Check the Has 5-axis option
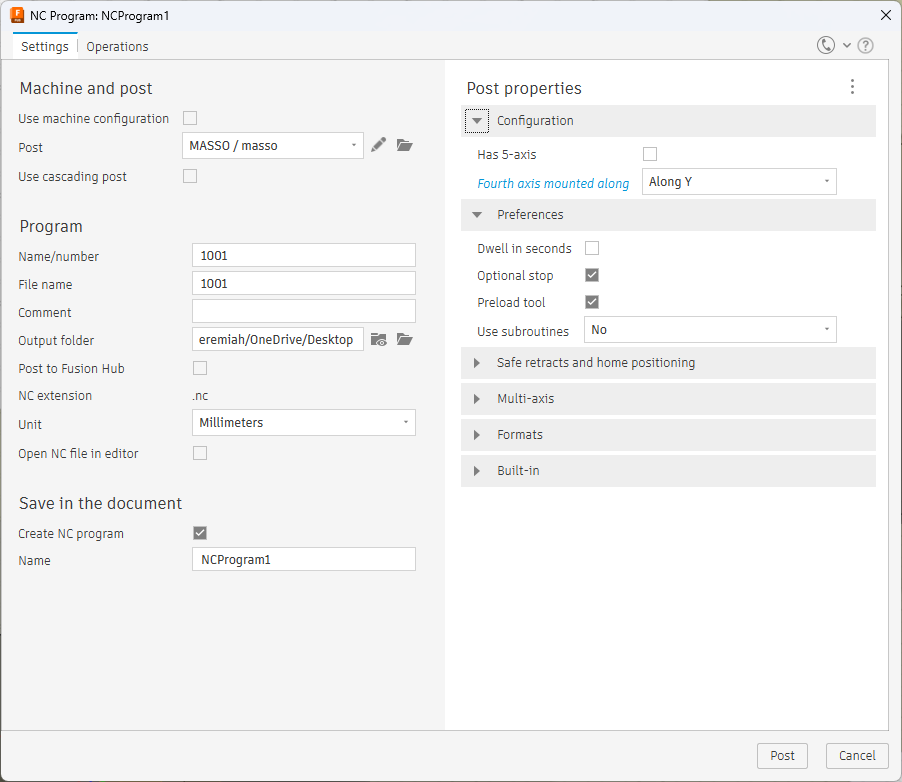This screenshot has width=902, height=782. (650, 154)
